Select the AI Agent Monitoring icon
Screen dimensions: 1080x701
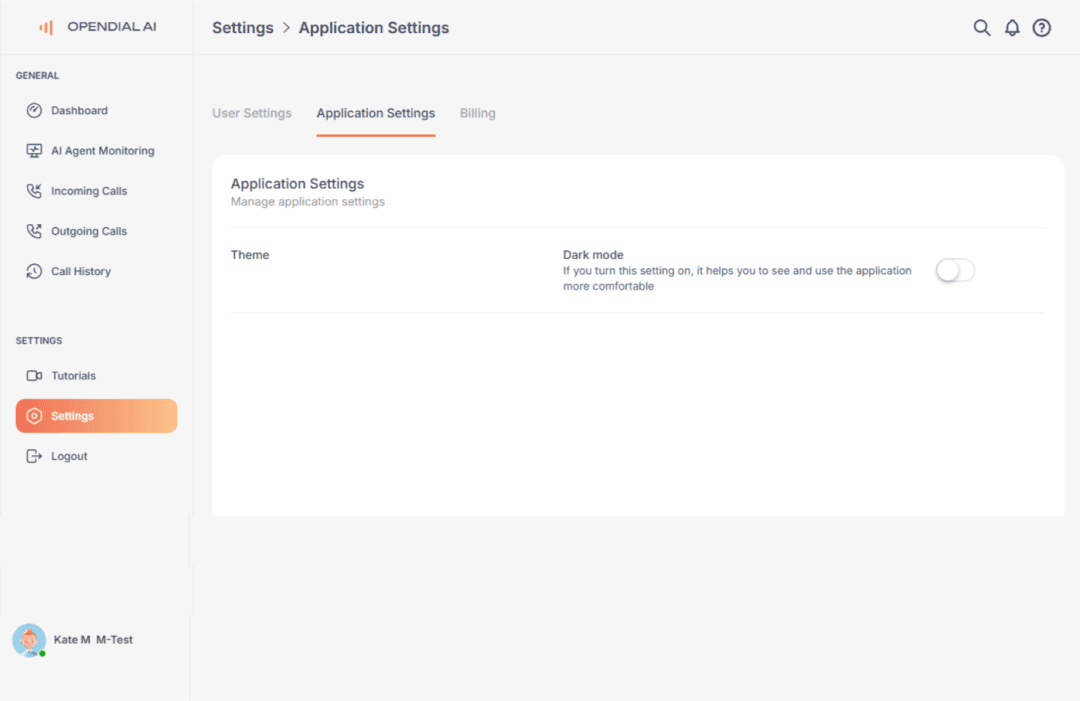[33, 150]
